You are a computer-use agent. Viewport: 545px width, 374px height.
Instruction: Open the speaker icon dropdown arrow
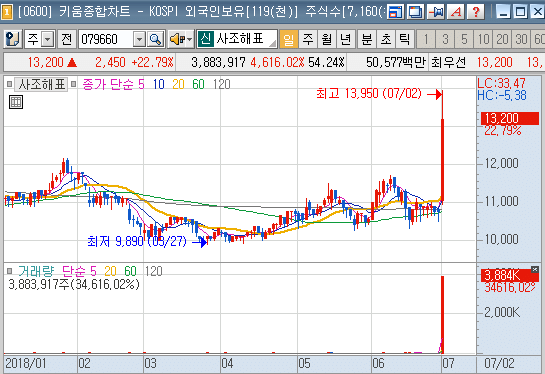coord(189,39)
